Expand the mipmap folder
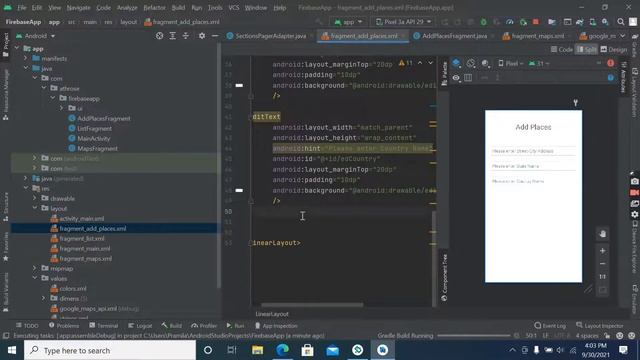The height and width of the screenshot is (360, 640). [35, 269]
